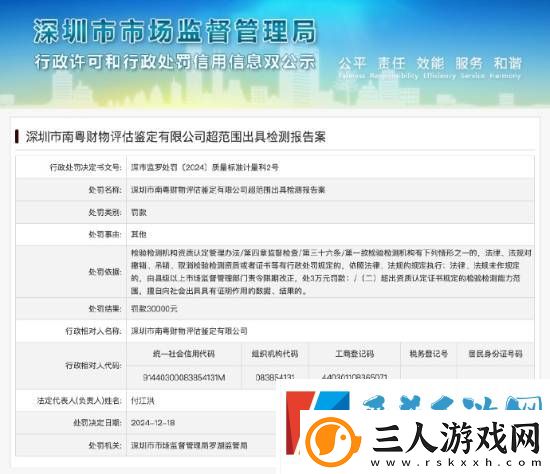The height and width of the screenshot is (474, 550).
Task: Click the 罚款30000元 penalty result
Action: pos(154,309)
